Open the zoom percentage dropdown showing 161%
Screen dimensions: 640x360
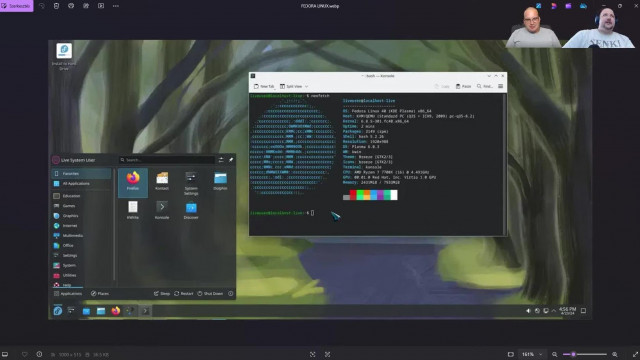tap(532, 354)
